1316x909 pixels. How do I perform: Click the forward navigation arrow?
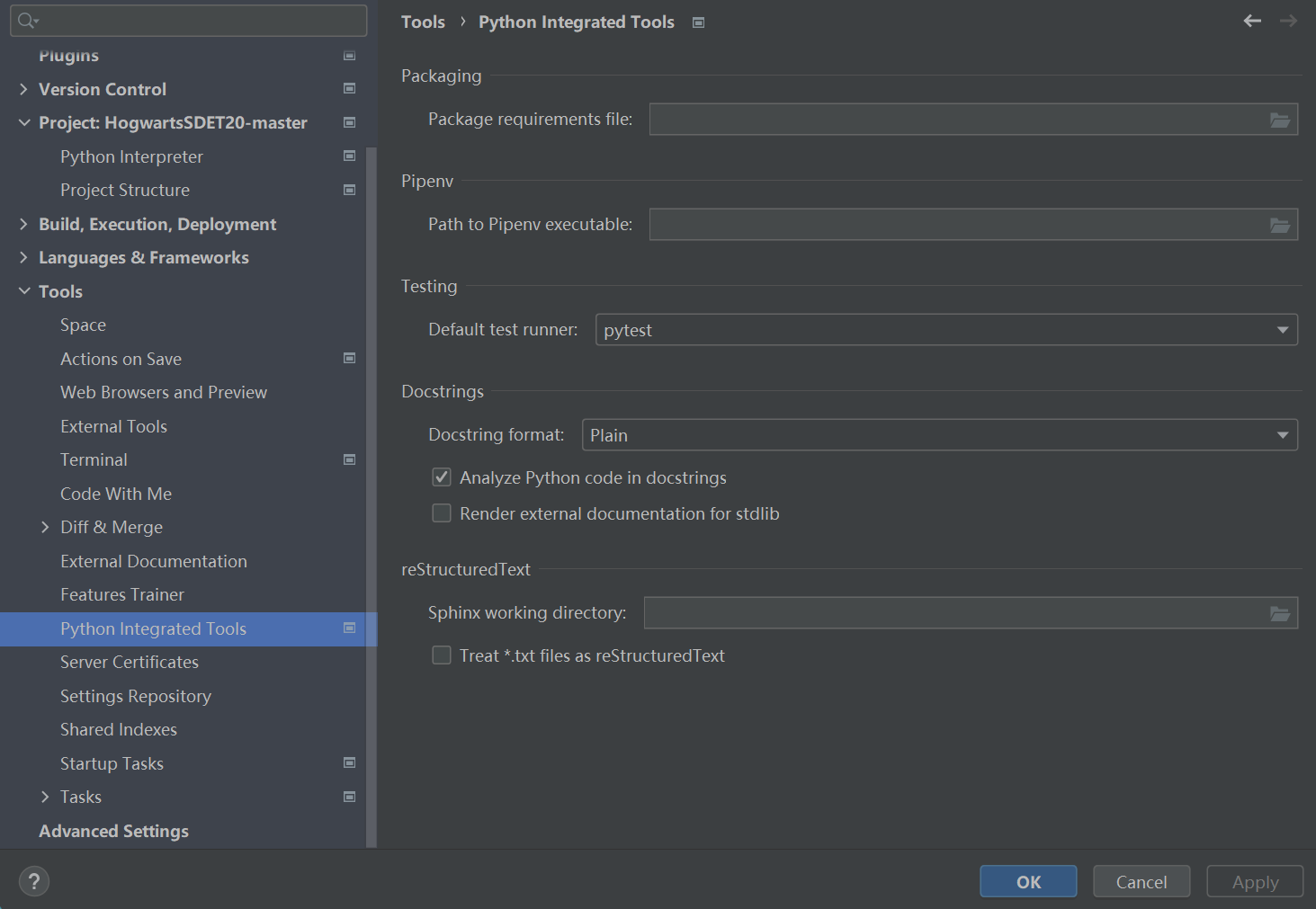(x=1288, y=21)
